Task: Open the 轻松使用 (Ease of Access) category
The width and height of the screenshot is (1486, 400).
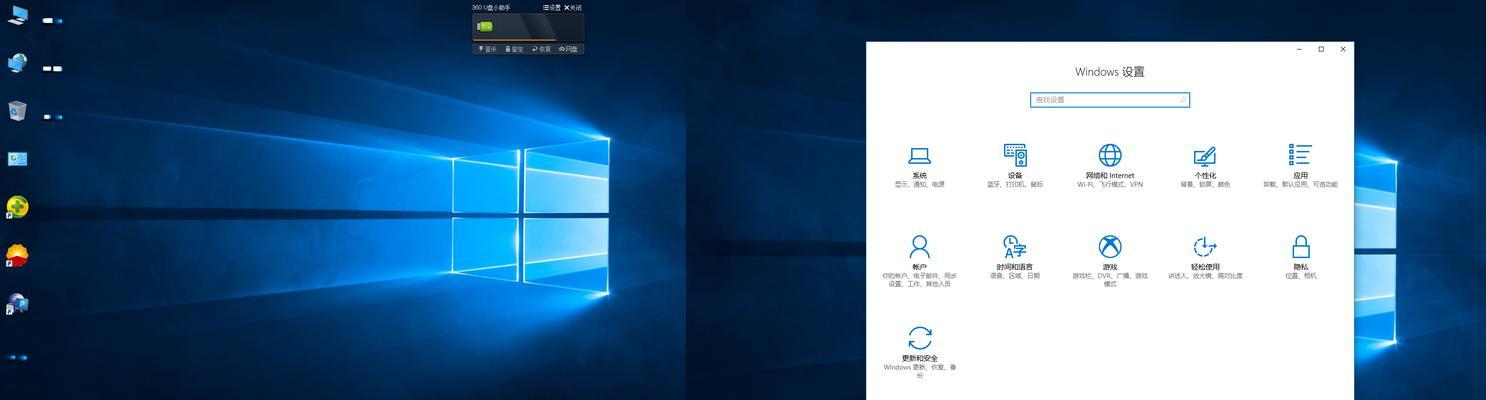Action: coord(1205,258)
